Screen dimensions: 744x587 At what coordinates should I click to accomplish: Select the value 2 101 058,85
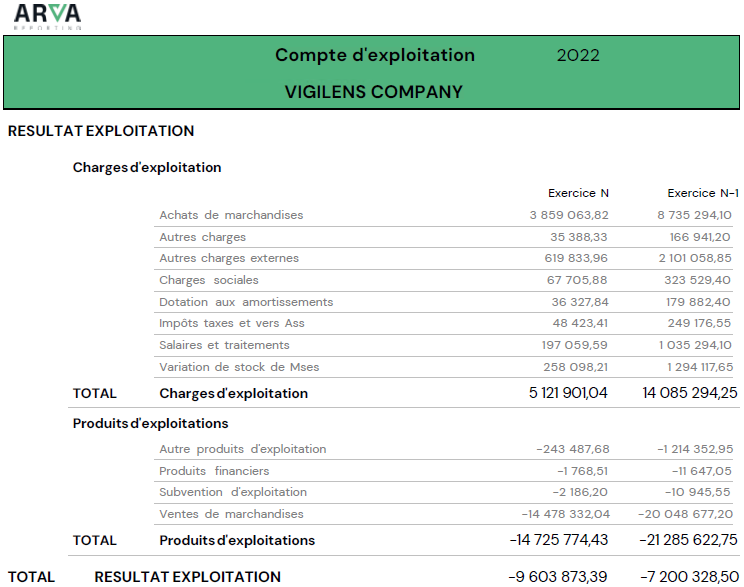695,258
